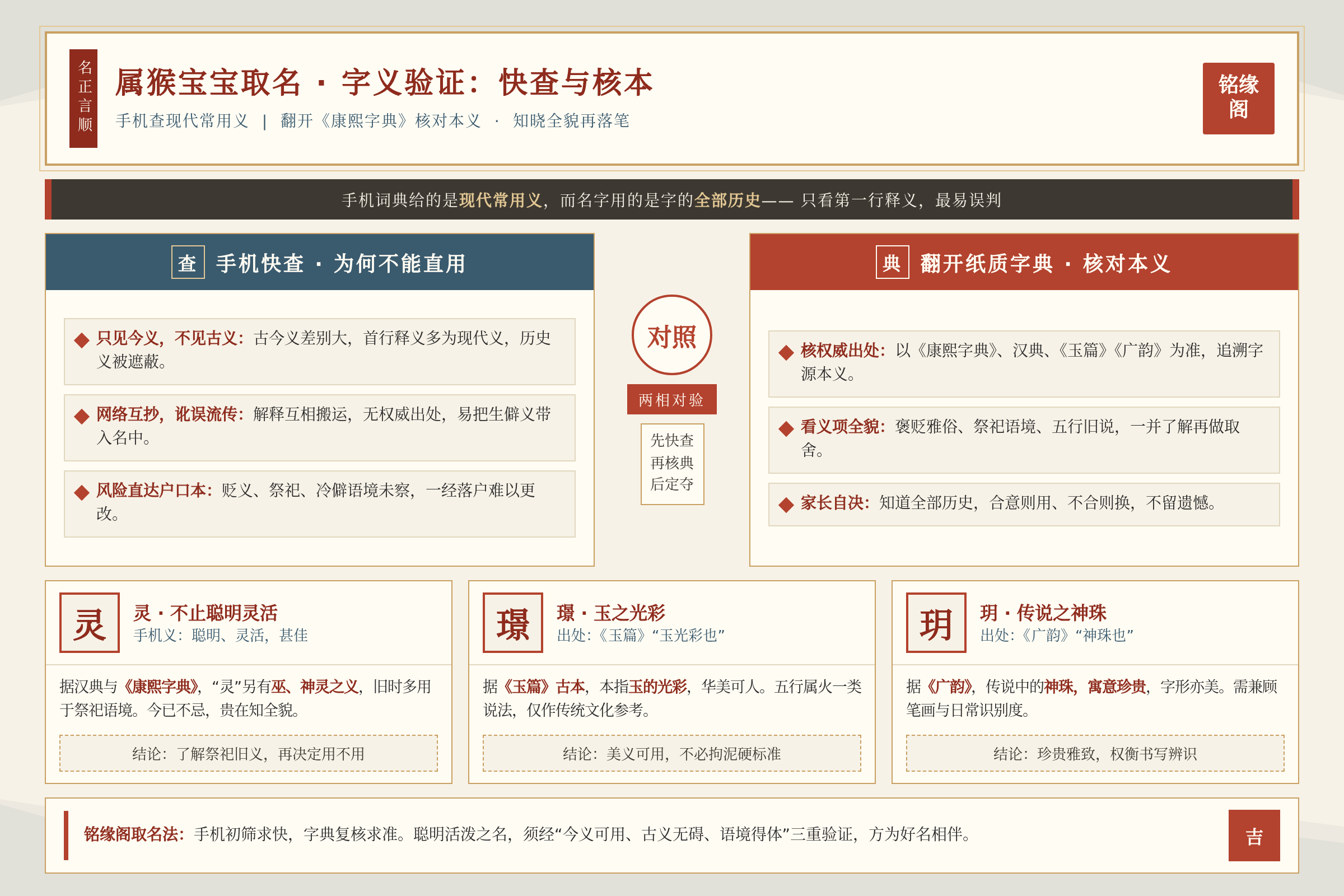1344x896 pixels.
Task: Click the card title 灵 · 不止聪明灵活
Action: [206, 613]
